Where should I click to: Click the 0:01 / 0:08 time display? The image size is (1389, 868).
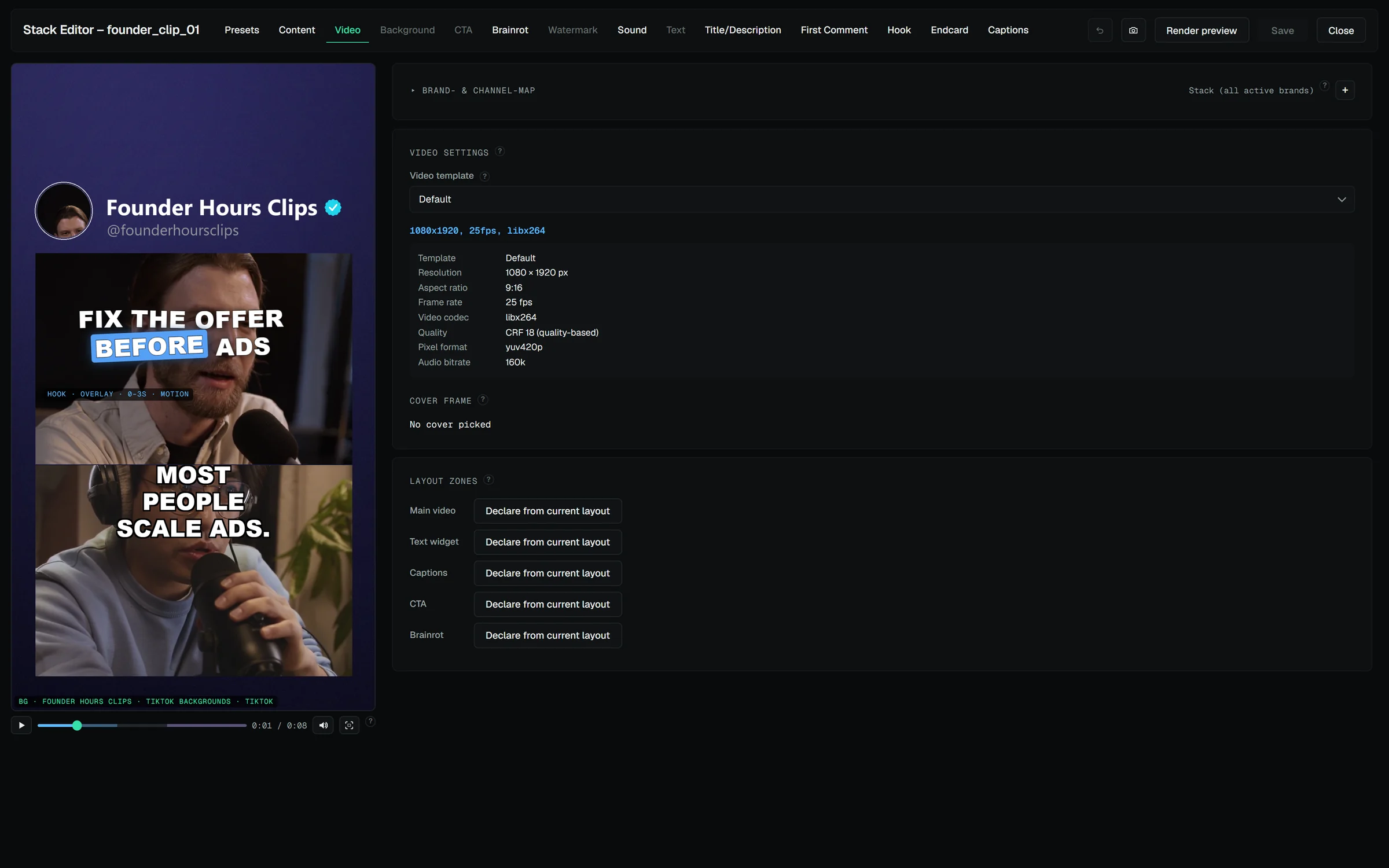(279, 726)
